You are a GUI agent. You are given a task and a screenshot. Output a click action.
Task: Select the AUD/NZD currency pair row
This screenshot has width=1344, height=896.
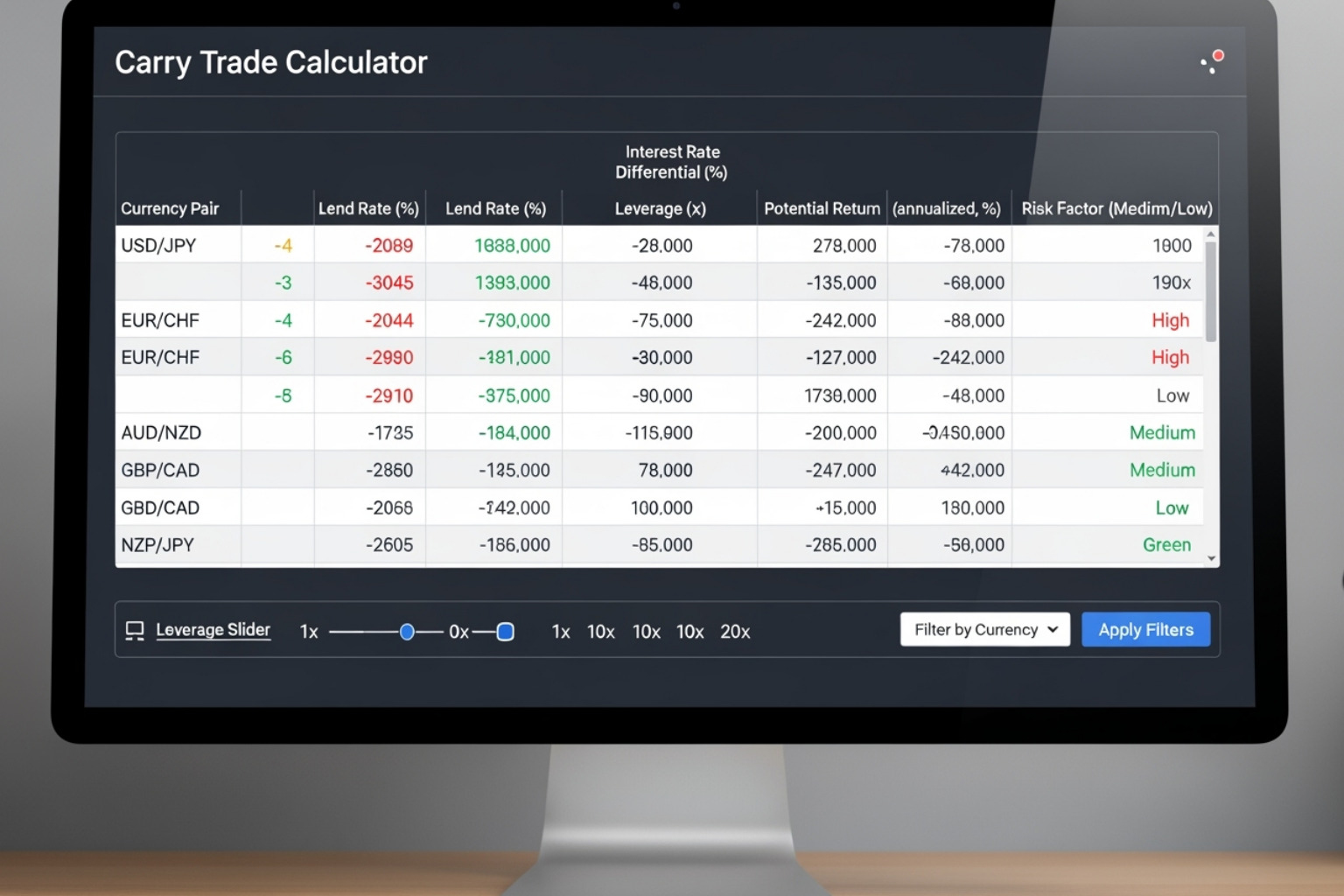(x=161, y=433)
